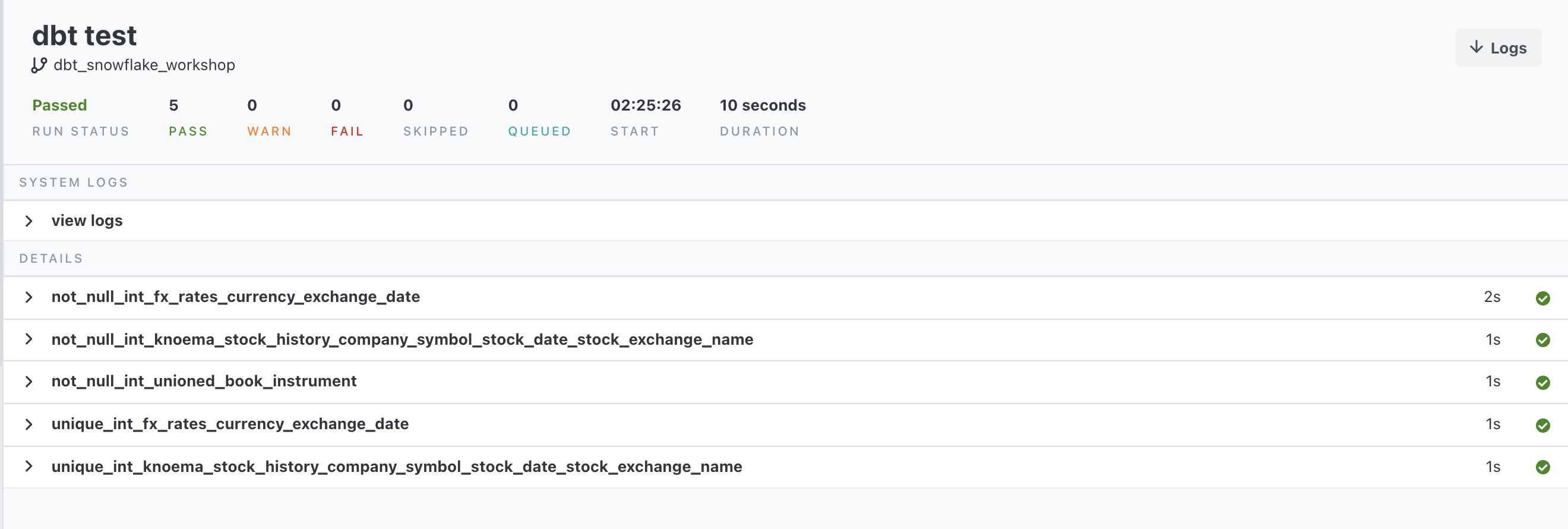Expand the view logs section chevron
The width and height of the screenshot is (1568, 529).
29,221
